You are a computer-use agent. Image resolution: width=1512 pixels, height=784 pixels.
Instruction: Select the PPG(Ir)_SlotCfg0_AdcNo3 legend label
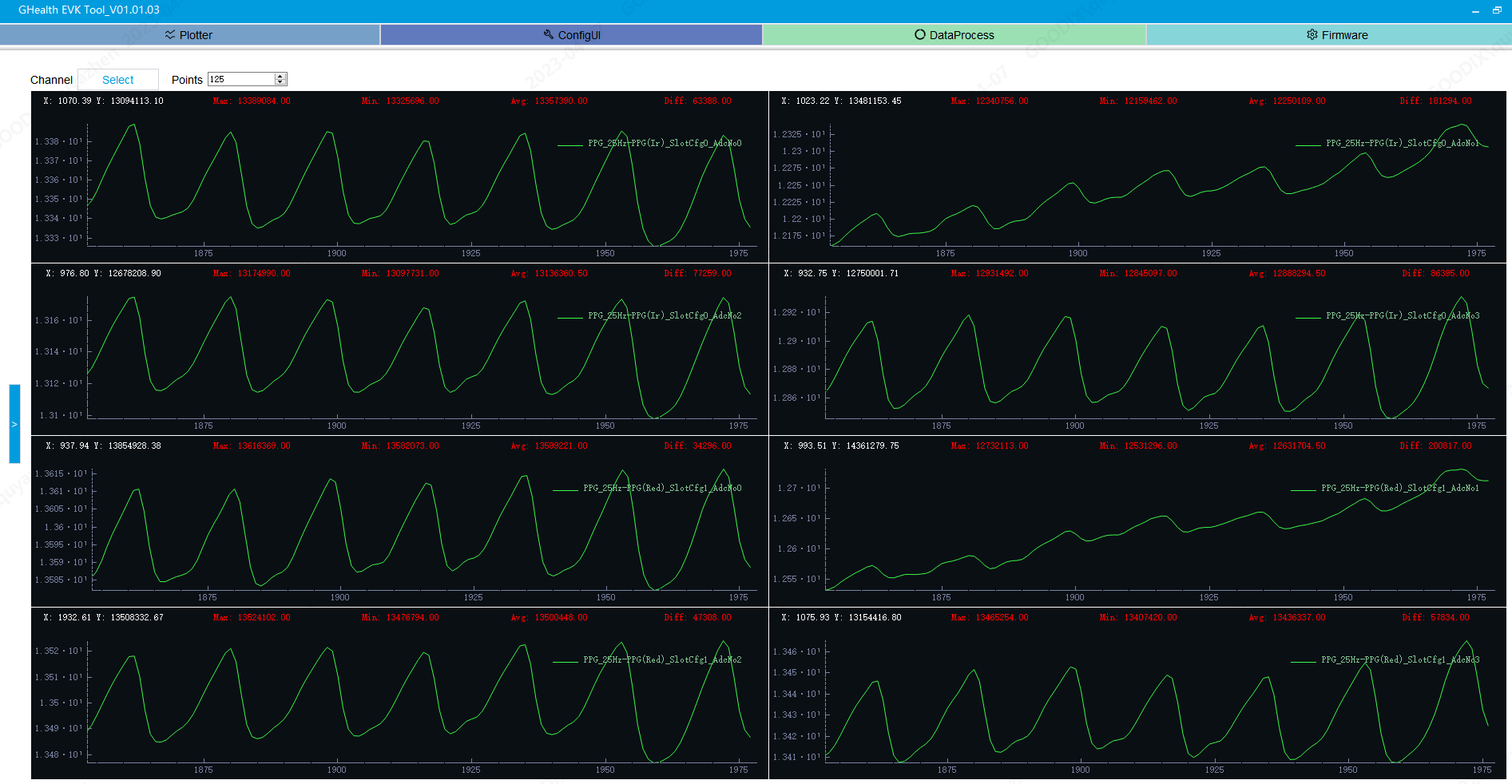point(1402,316)
